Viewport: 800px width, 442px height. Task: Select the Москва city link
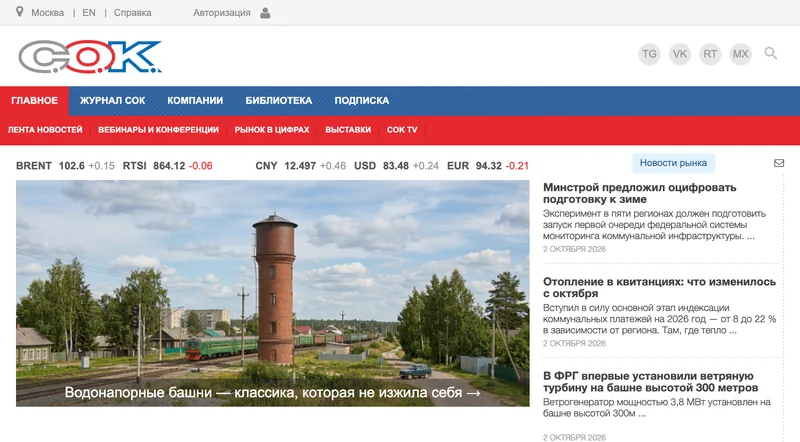[x=47, y=13]
